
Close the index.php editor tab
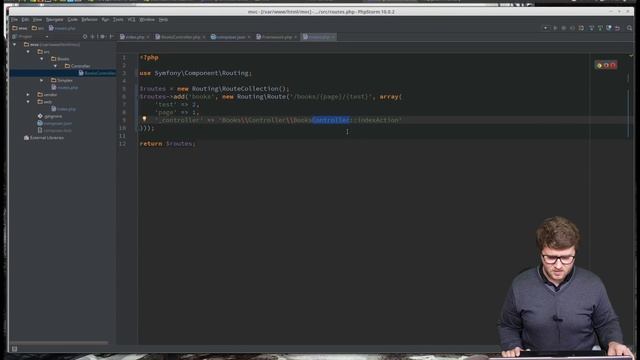click(148, 37)
